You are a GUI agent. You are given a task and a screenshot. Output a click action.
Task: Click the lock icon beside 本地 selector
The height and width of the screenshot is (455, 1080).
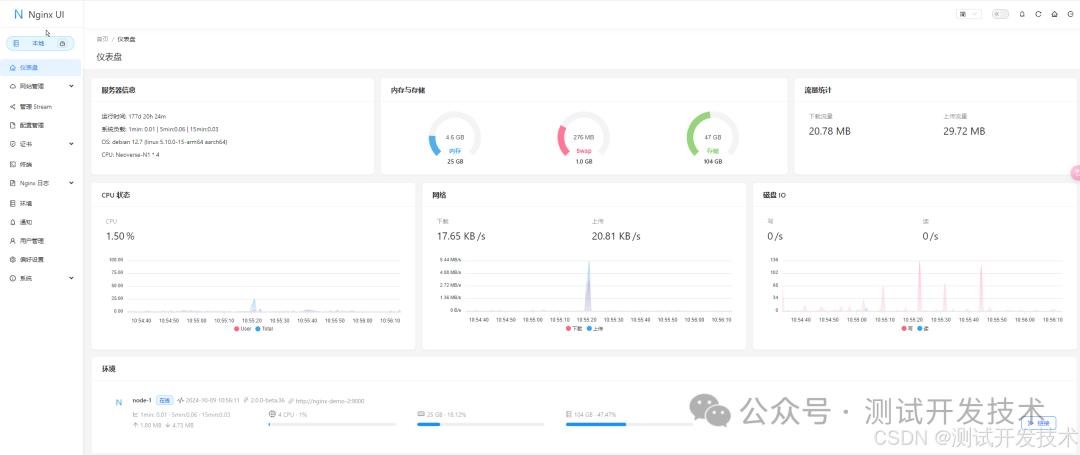pos(63,43)
